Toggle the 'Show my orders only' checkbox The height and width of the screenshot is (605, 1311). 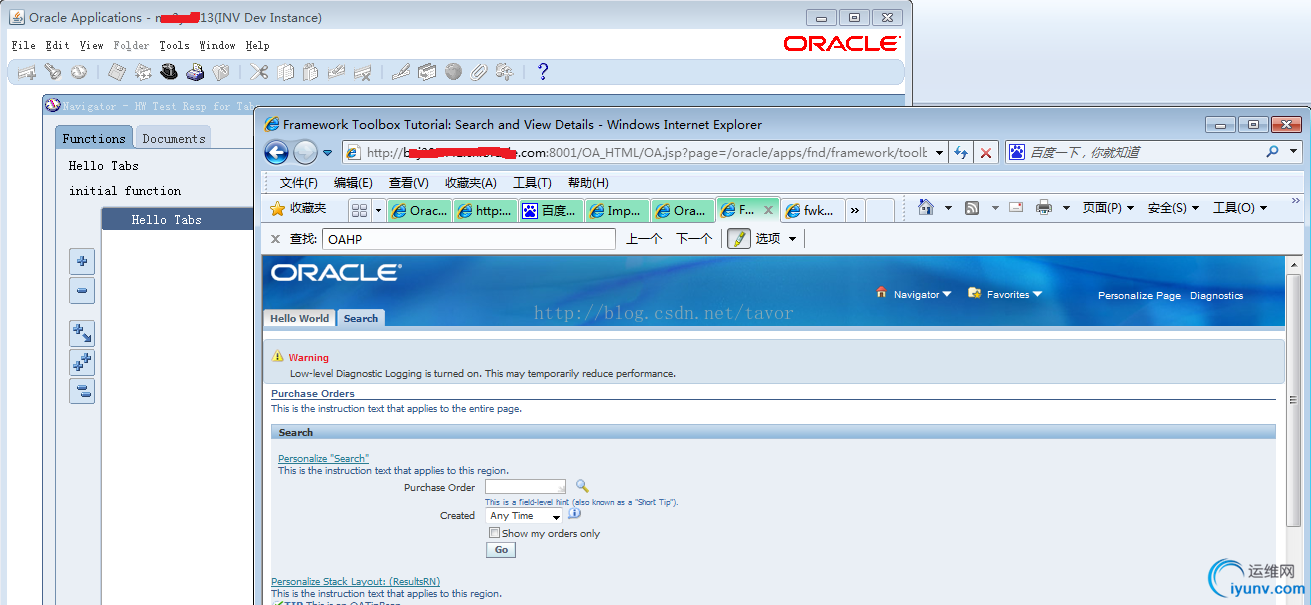coord(494,533)
